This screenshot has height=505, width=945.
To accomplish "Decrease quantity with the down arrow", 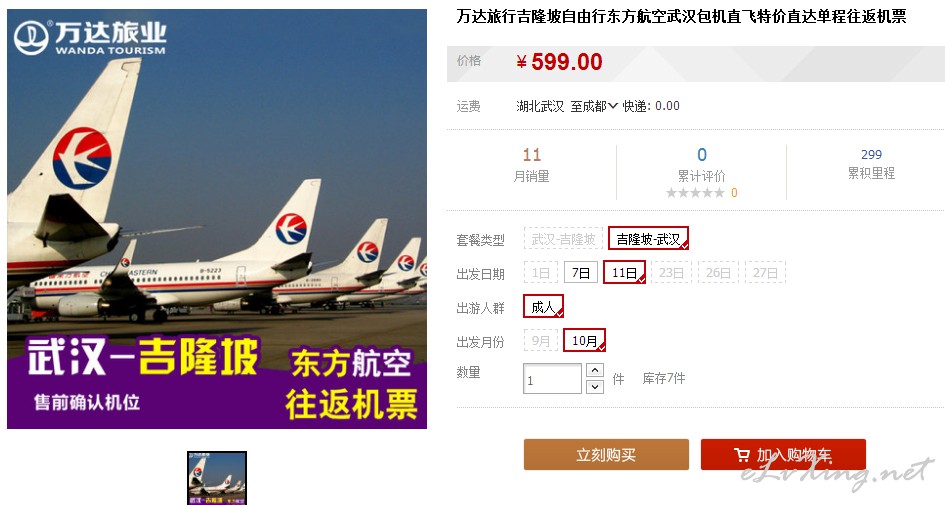I will click(595, 386).
